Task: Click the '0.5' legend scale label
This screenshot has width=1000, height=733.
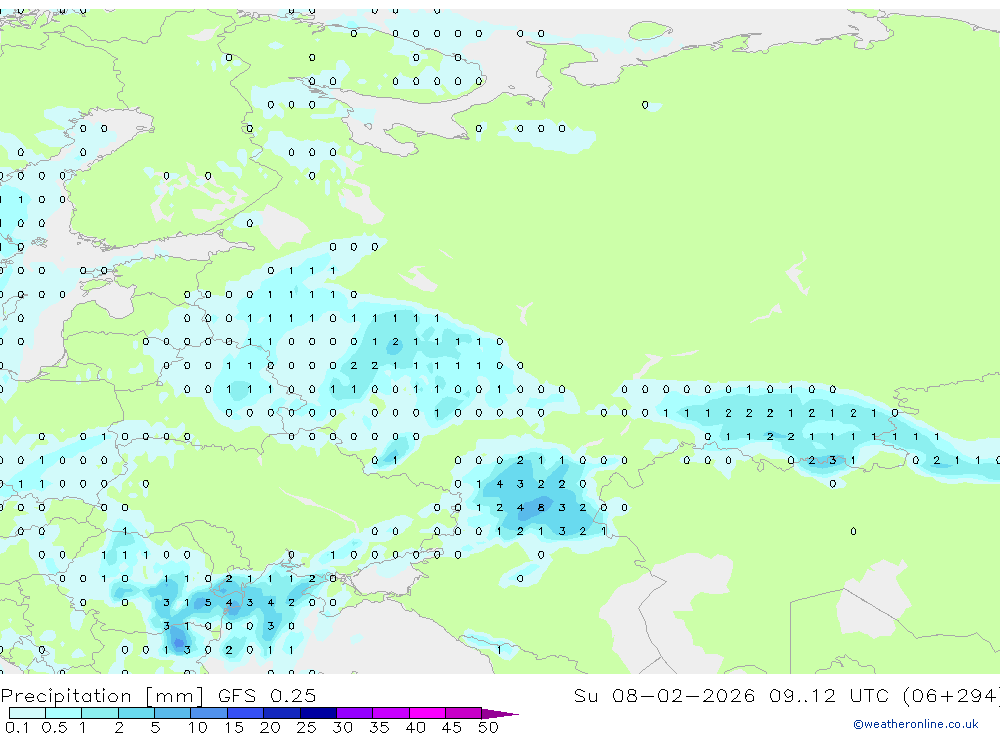Action: click(x=54, y=727)
